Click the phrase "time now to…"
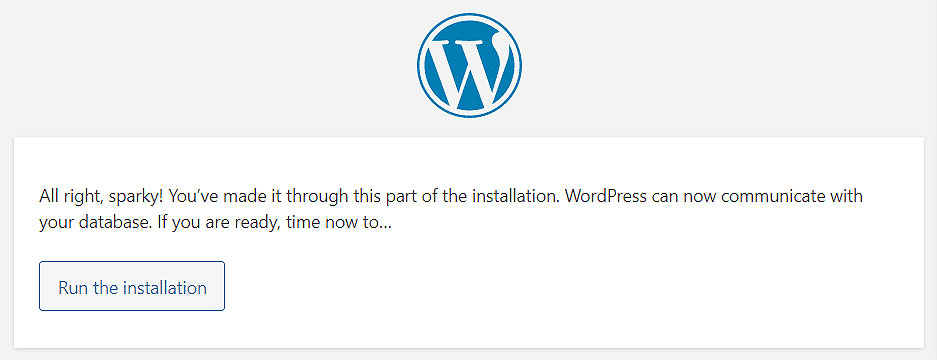The width and height of the screenshot is (937, 360). 339,224
